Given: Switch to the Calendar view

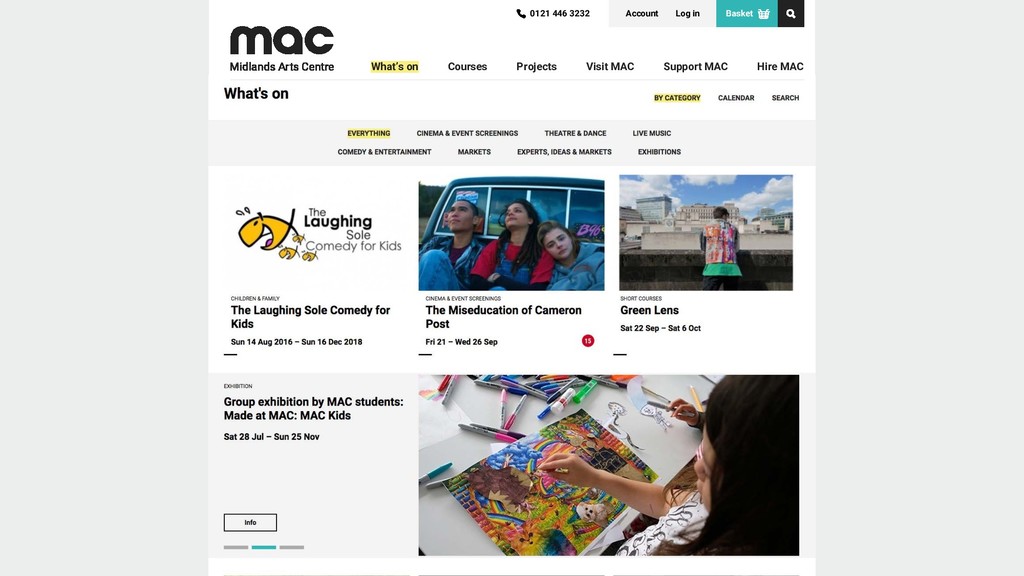Looking at the screenshot, I should click(x=736, y=98).
